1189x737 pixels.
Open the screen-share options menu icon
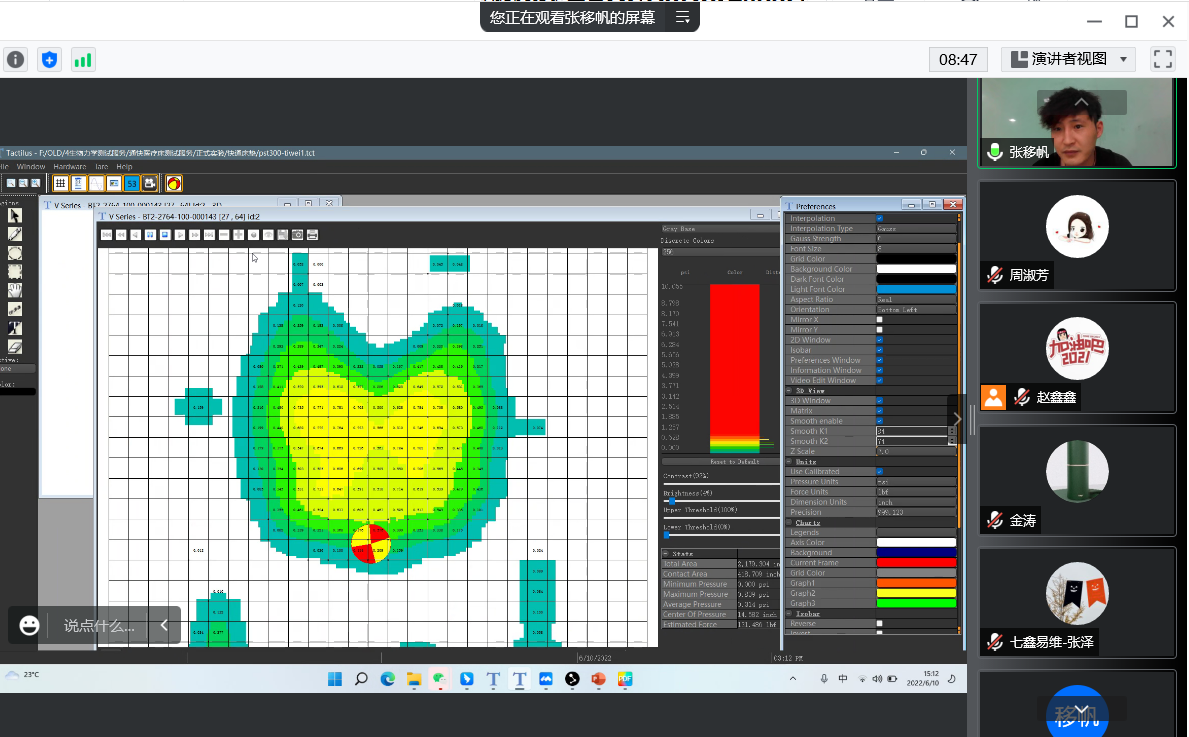point(682,17)
